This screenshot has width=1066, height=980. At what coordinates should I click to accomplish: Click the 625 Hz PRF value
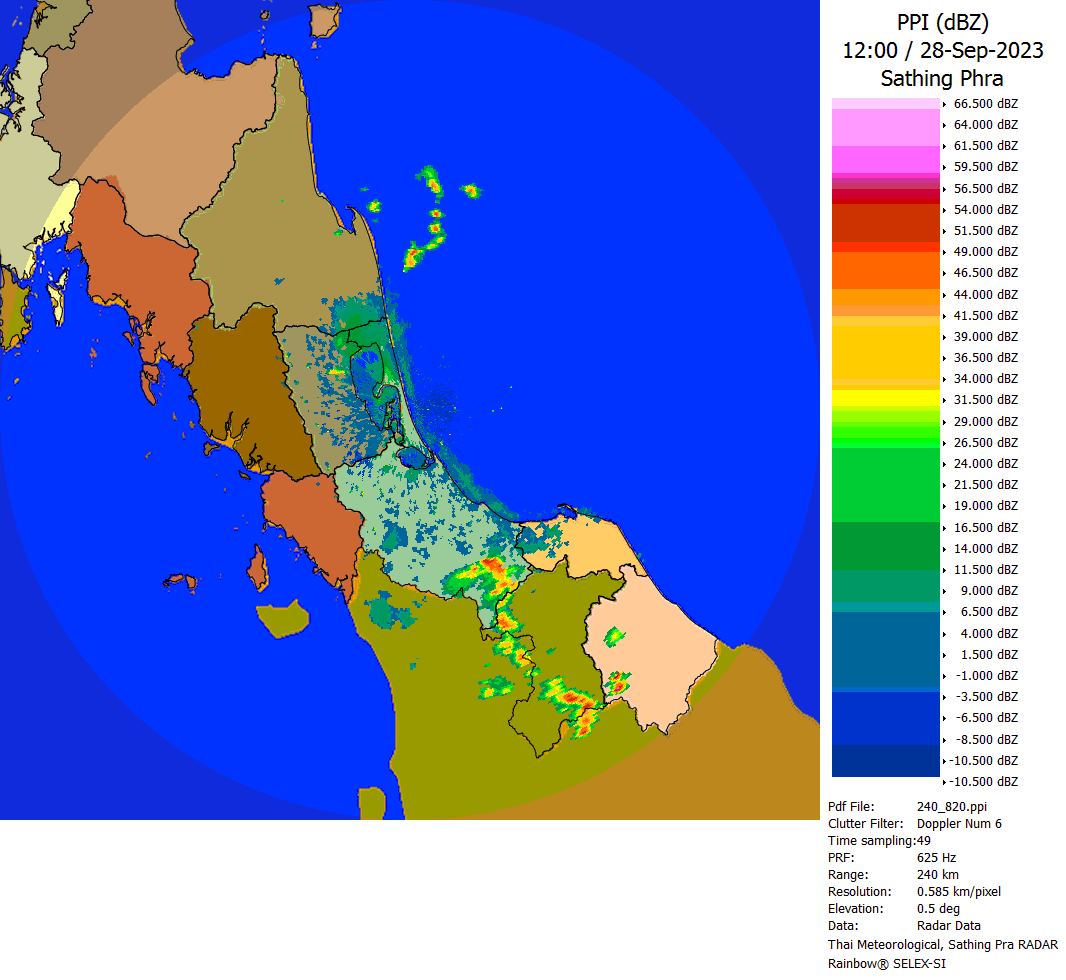point(936,858)
